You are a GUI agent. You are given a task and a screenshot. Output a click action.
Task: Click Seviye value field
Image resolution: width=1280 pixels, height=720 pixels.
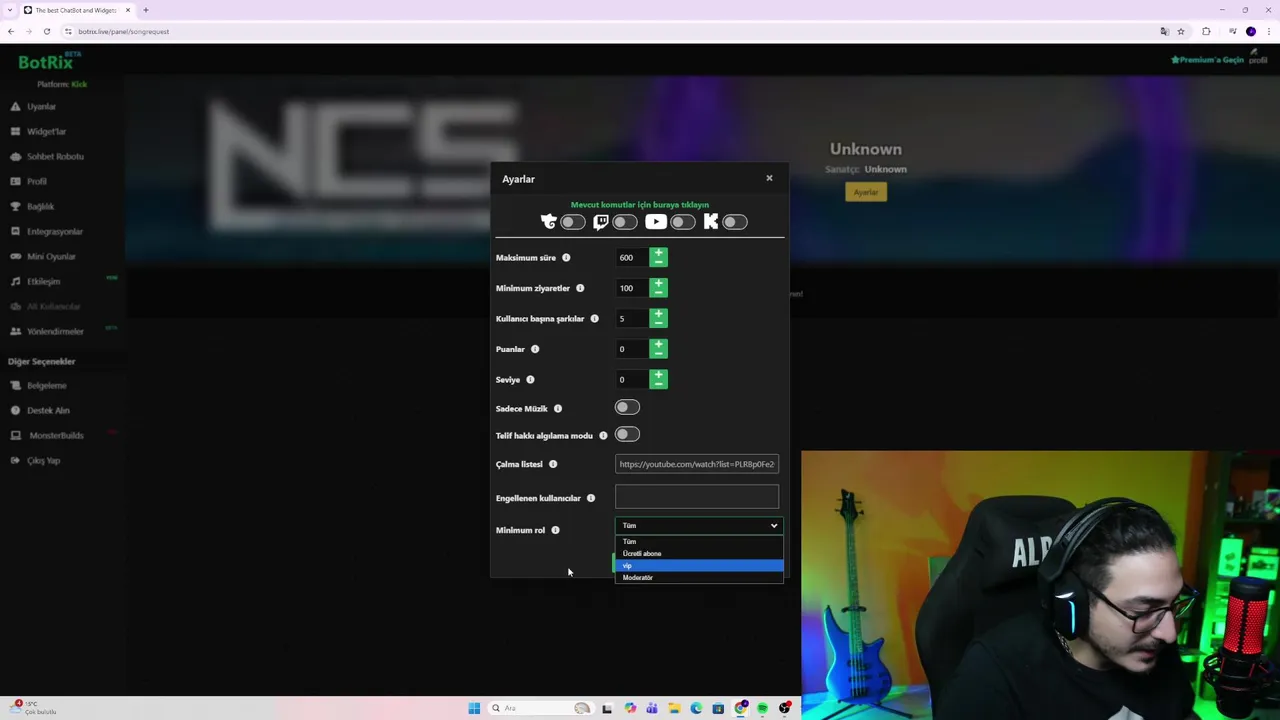tap(632, 379)
